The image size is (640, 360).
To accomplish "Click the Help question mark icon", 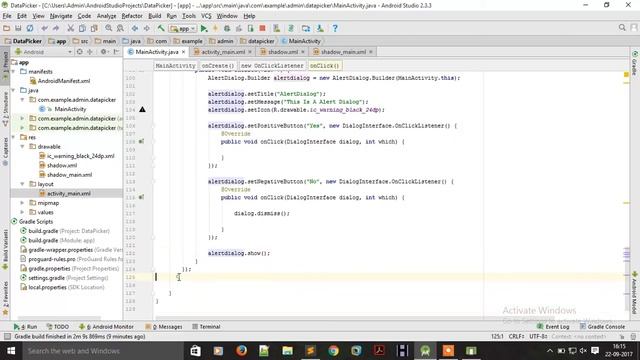I will pos(335,28).
